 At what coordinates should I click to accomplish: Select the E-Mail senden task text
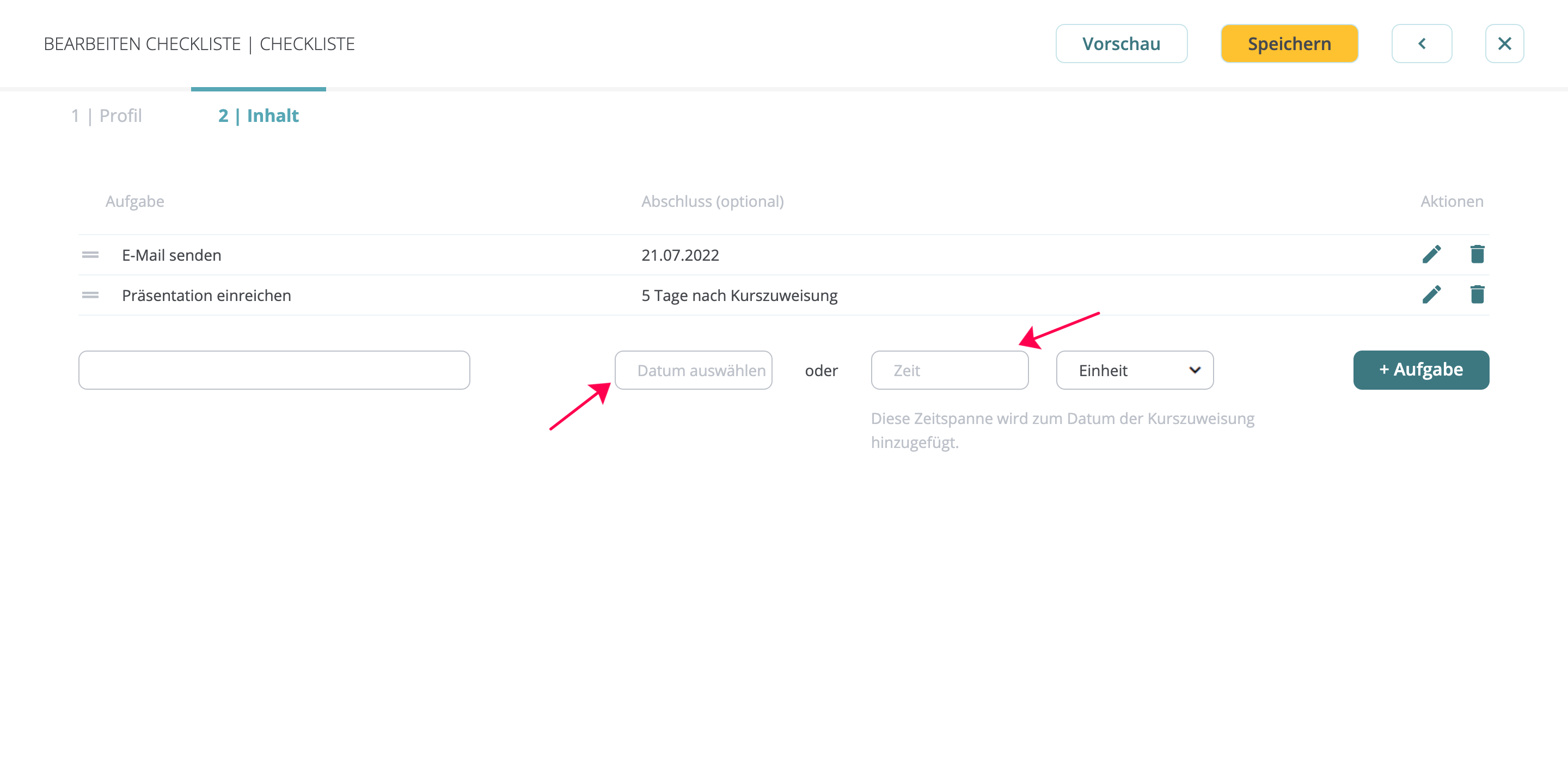point(171,255)
